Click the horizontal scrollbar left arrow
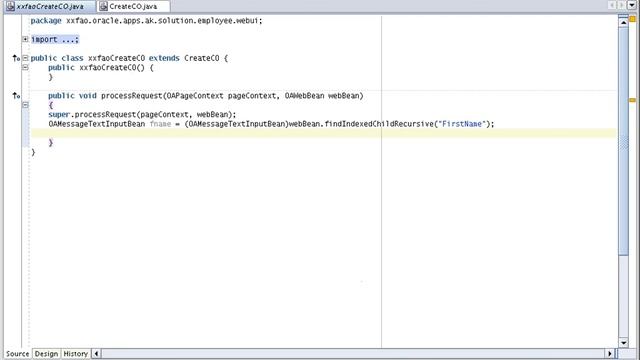This screenshot has height=360, width=640. click(96, 354)
